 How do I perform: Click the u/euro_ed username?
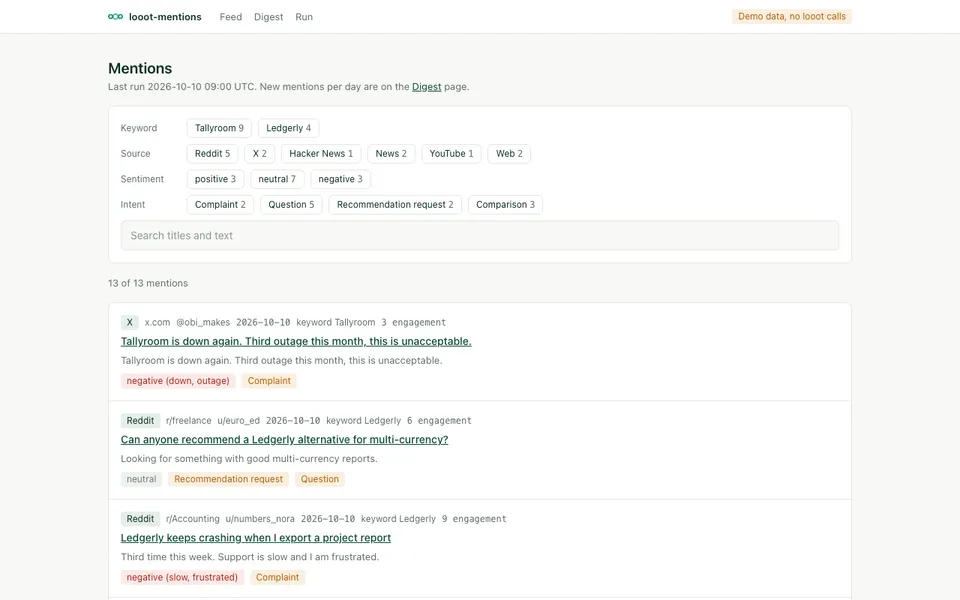[238, 421]
